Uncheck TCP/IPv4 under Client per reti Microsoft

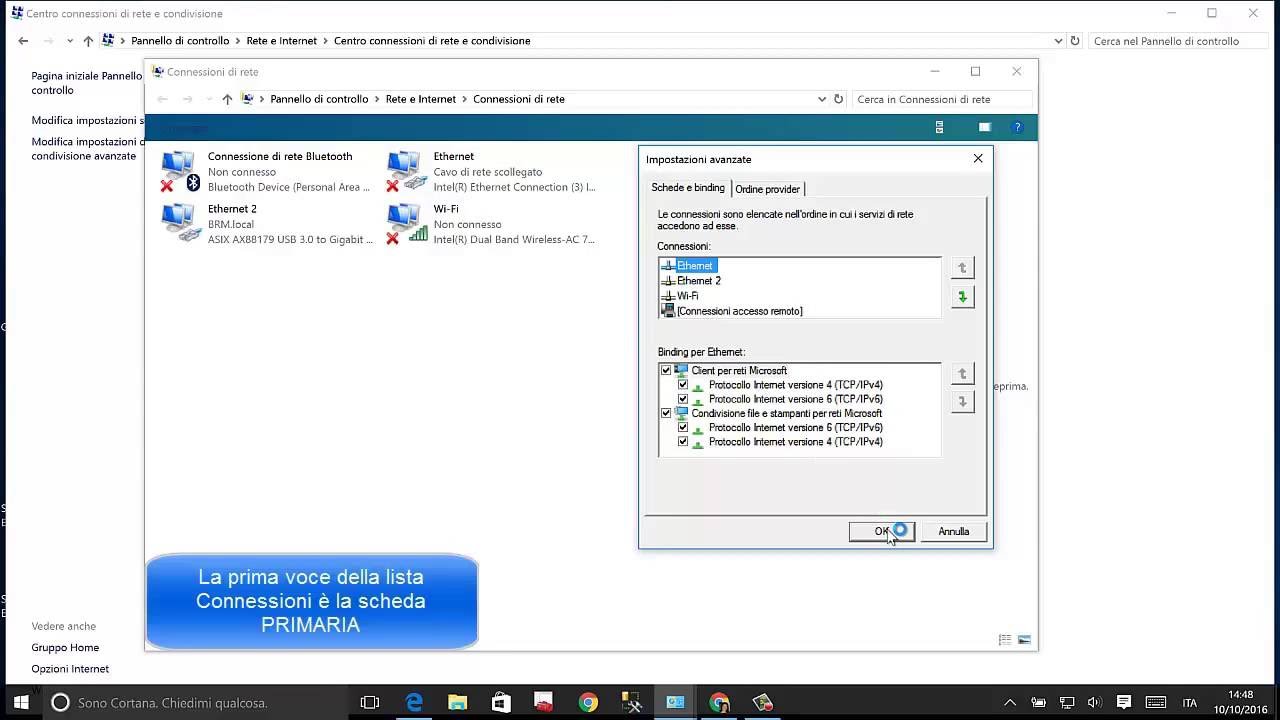683,385
